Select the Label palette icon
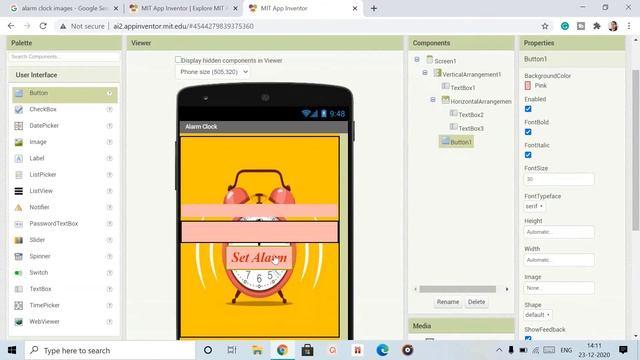640x360 pixels. pos(19,158)
